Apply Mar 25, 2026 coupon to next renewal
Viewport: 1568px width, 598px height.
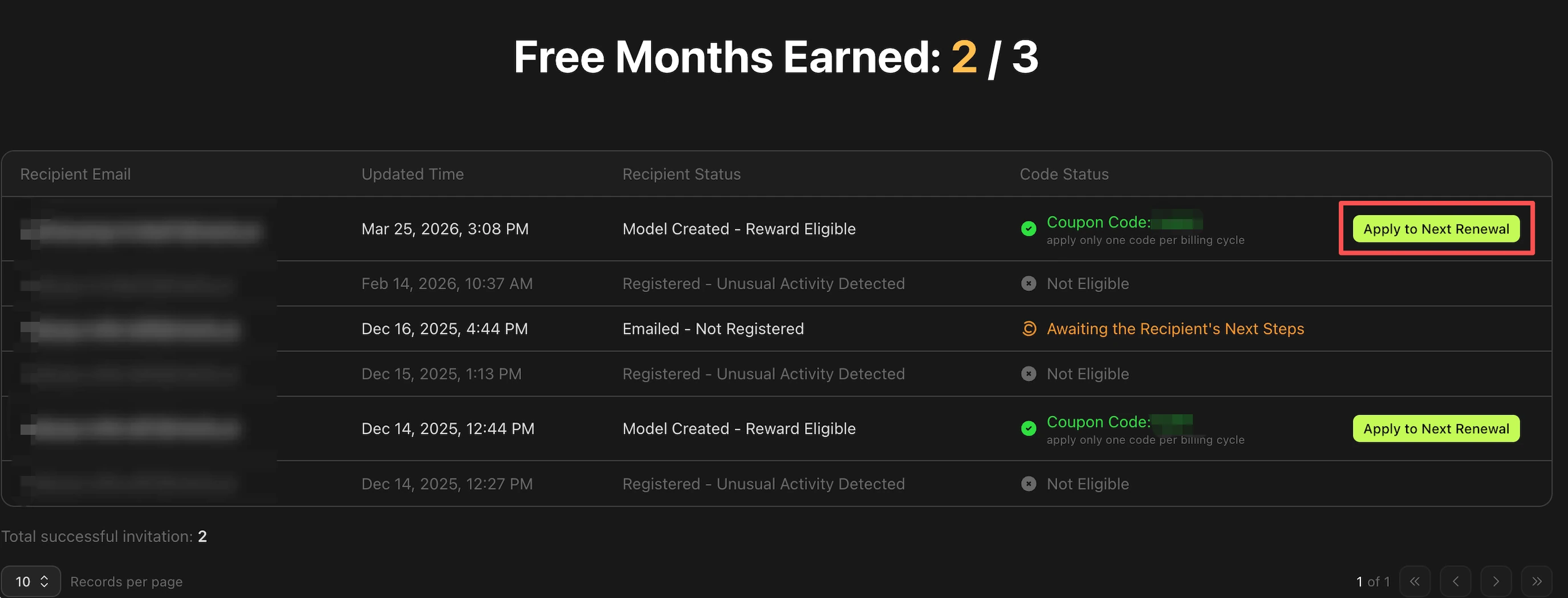click(x=1436, y=229)
